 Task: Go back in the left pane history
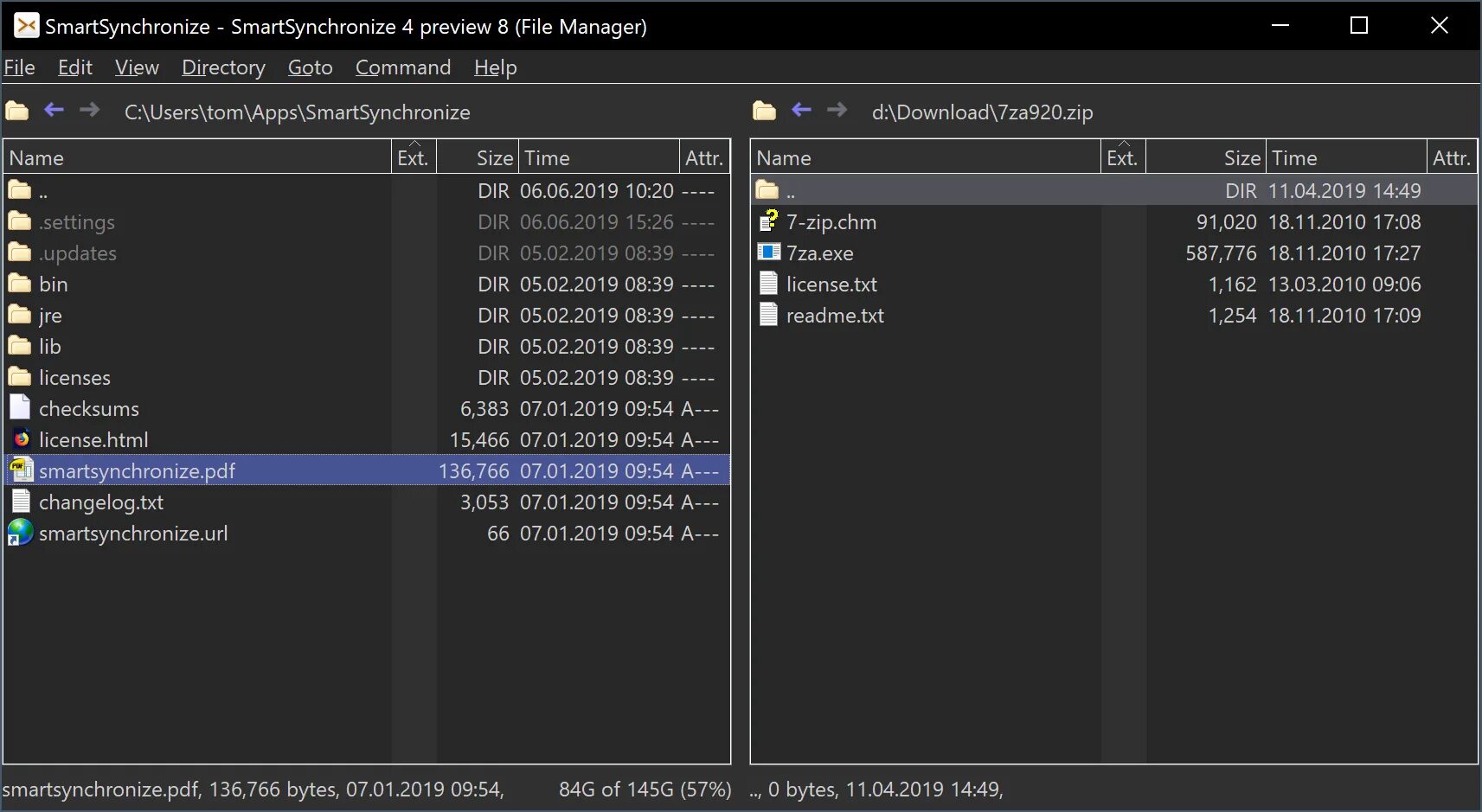[x=55, y=110]
